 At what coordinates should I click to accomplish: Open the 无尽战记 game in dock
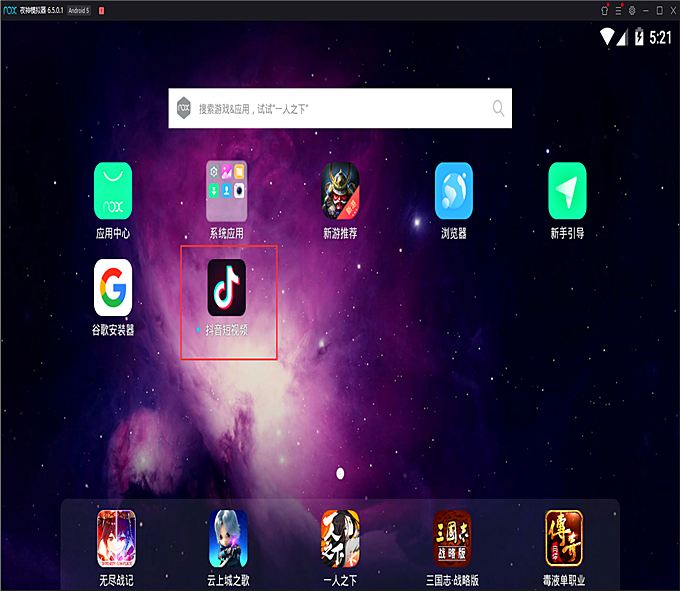point(116,539)
